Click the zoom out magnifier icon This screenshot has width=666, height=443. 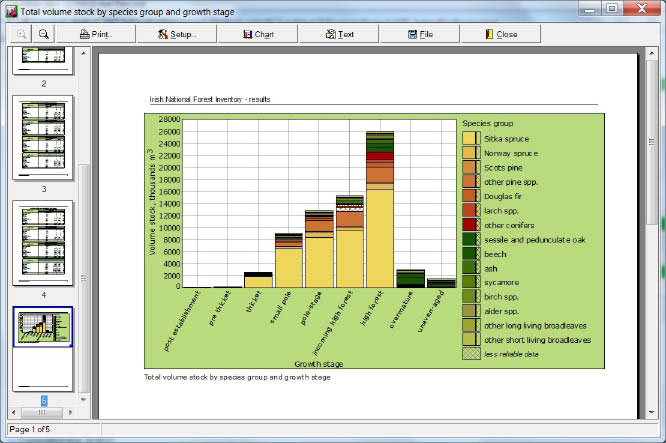(x=44, y=34)
